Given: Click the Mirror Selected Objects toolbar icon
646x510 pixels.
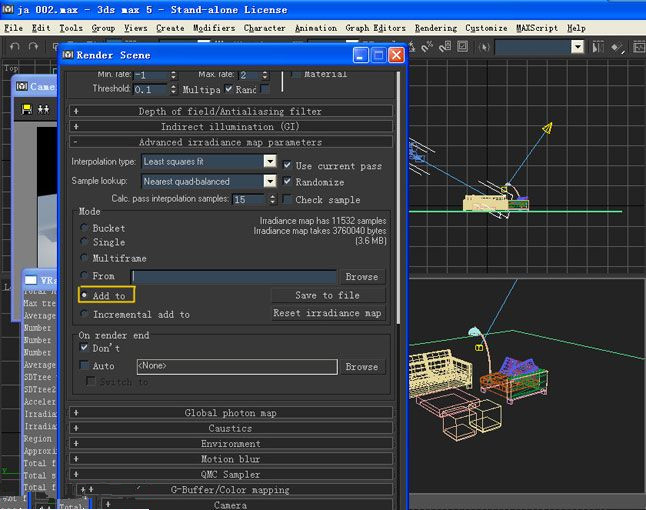Looking at the screenshot, I should click(598, 47).
